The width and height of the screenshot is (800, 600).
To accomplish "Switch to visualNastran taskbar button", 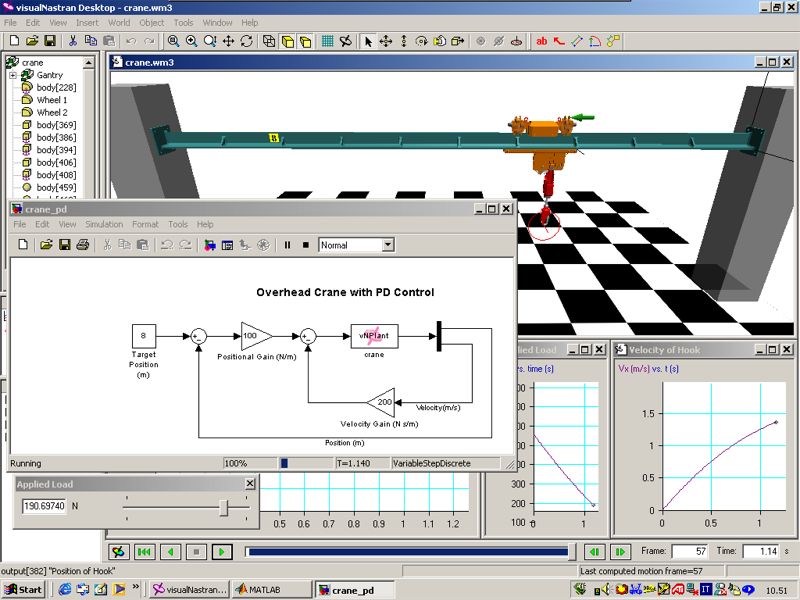I will [189, 590].
